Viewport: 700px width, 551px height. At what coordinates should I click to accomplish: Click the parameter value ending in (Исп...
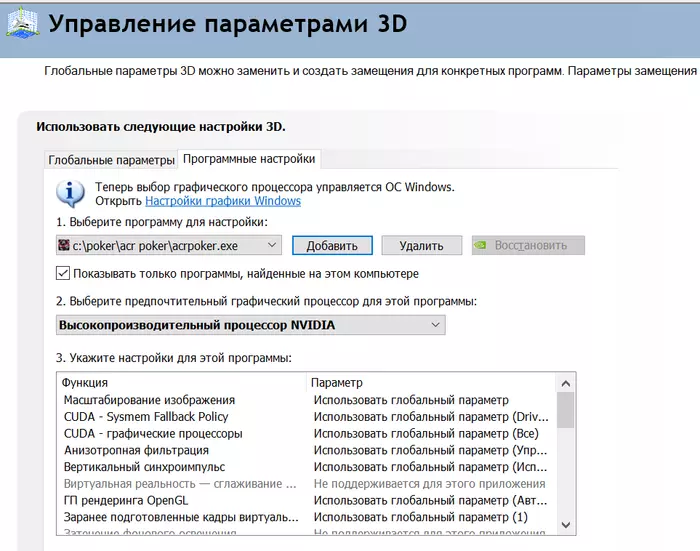pos(430,467)
